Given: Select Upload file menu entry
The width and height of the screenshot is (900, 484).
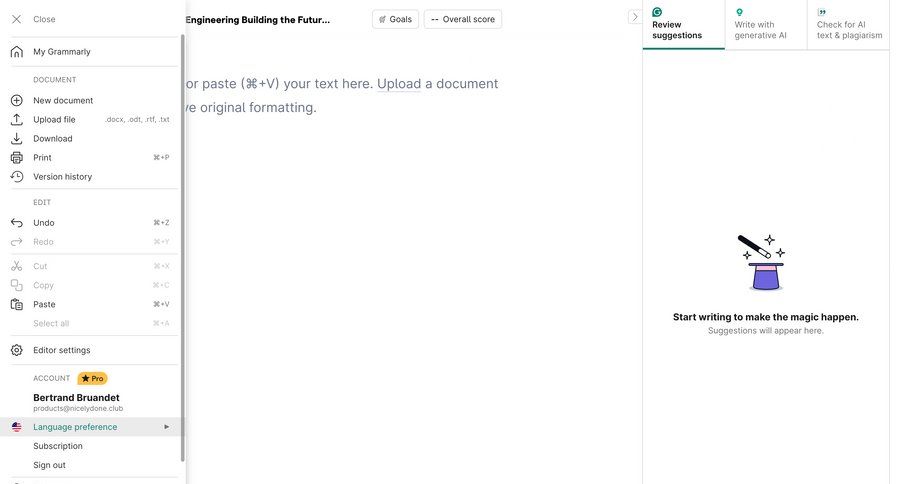Looking at the screenshot, I should [92, 119].
